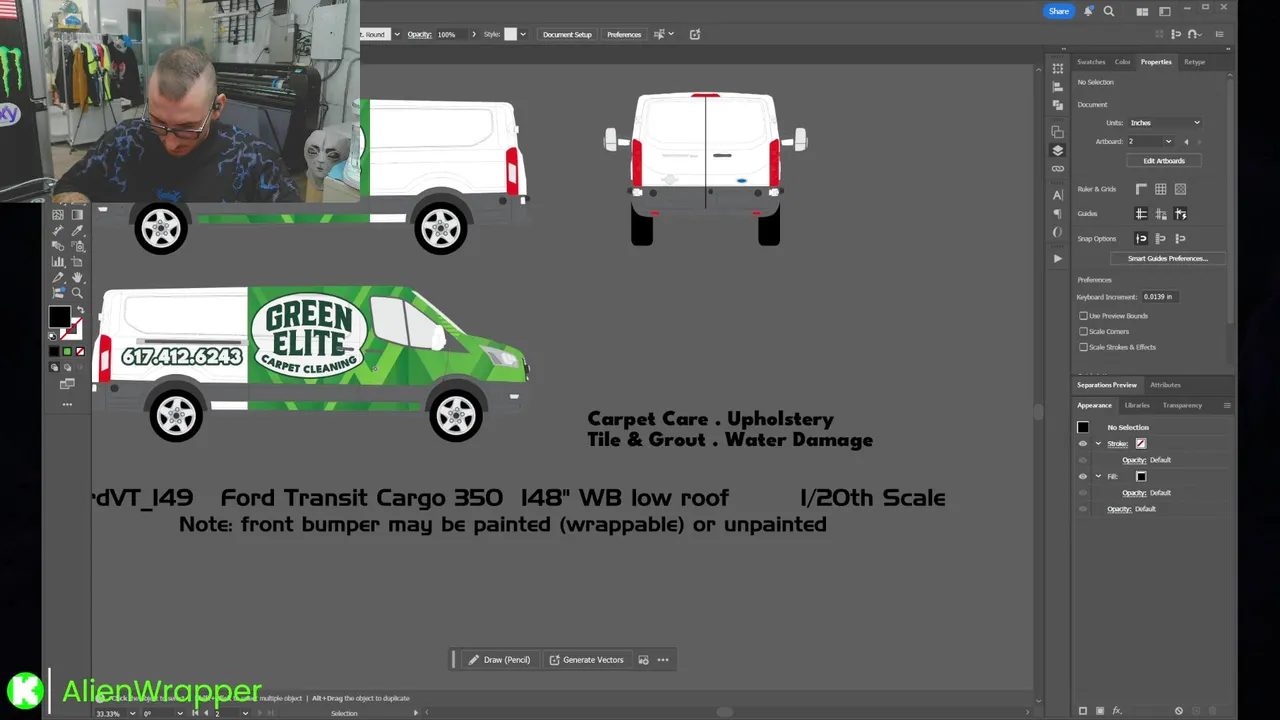Switch to the Libraries tab
This screenshot has height=720, width=1280.
pyautogui.click(x=1137, y=405)
